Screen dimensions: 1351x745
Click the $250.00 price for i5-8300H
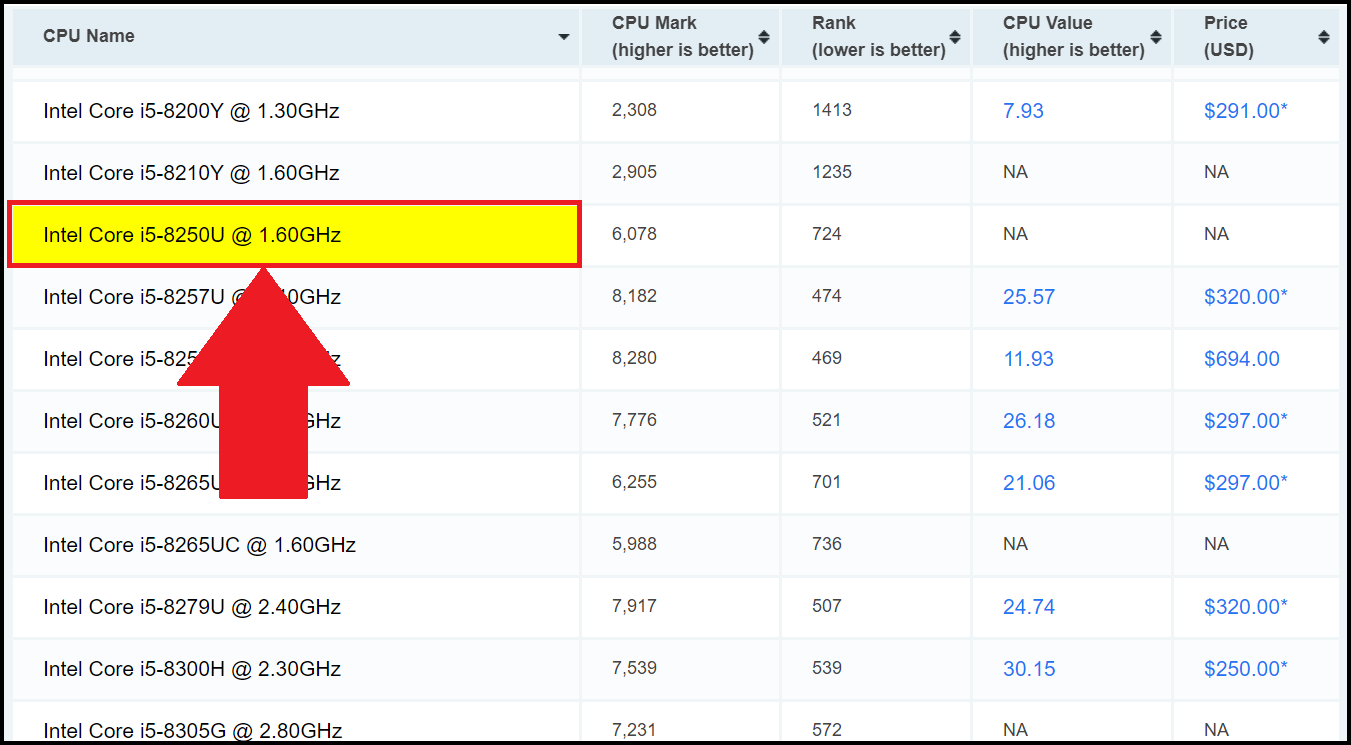pos(1245,668)
